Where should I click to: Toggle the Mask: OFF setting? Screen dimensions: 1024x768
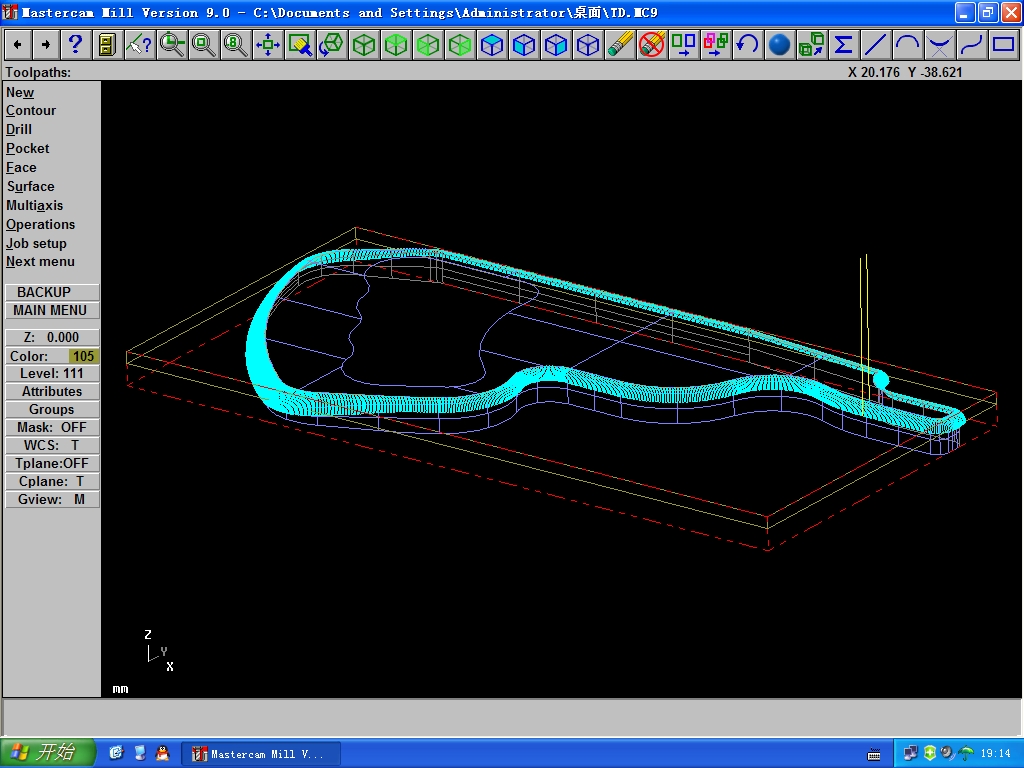pyautogui.click(x=52, y=427)
